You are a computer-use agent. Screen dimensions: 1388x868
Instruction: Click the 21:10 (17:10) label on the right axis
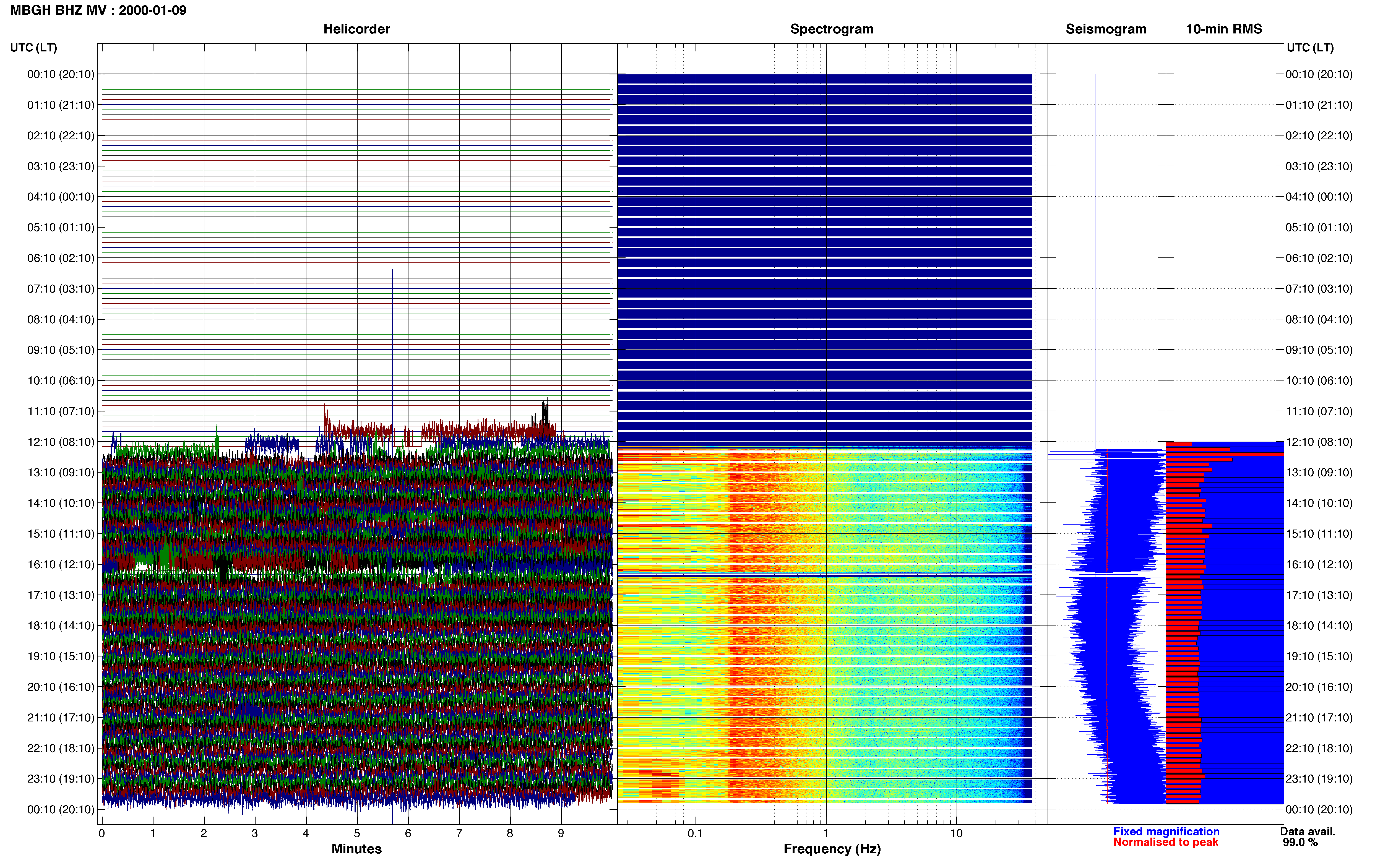coord(1319,718)
